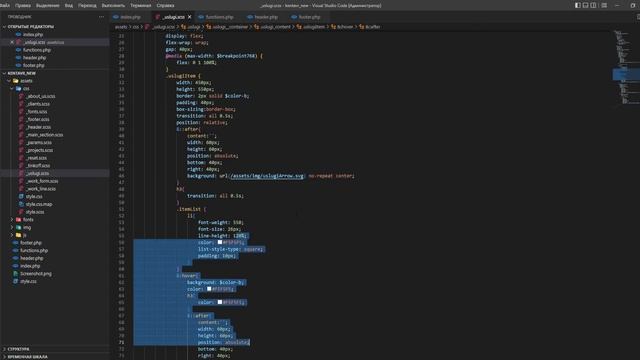Open Выполнить menu

(x=113, y=5)
